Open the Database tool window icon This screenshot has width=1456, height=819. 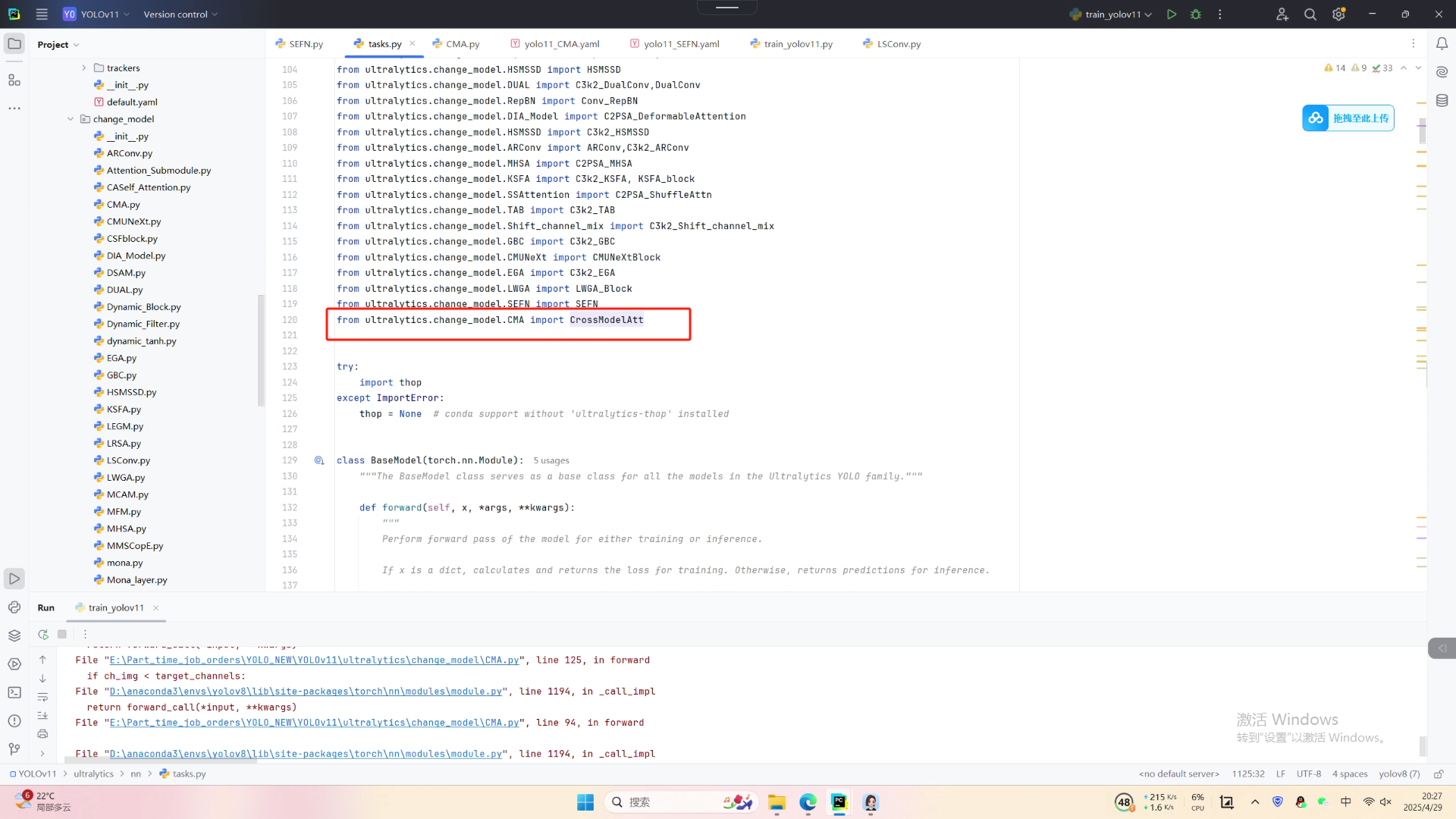1442,100
